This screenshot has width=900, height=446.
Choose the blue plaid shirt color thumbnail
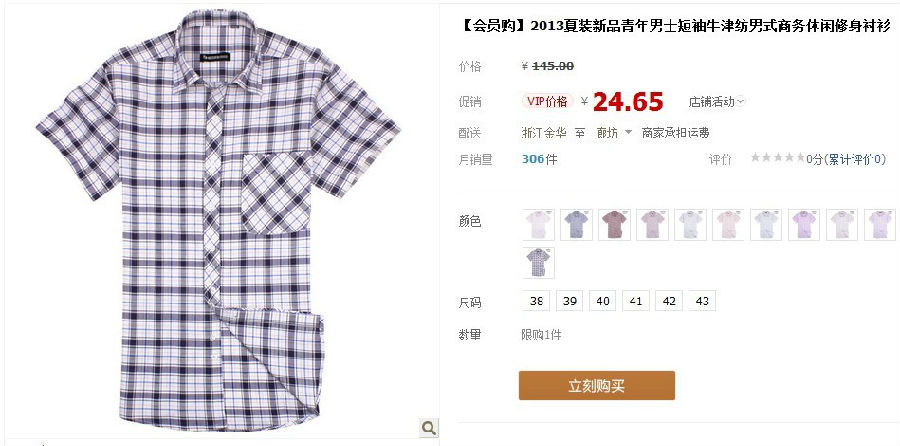[576, 224]
